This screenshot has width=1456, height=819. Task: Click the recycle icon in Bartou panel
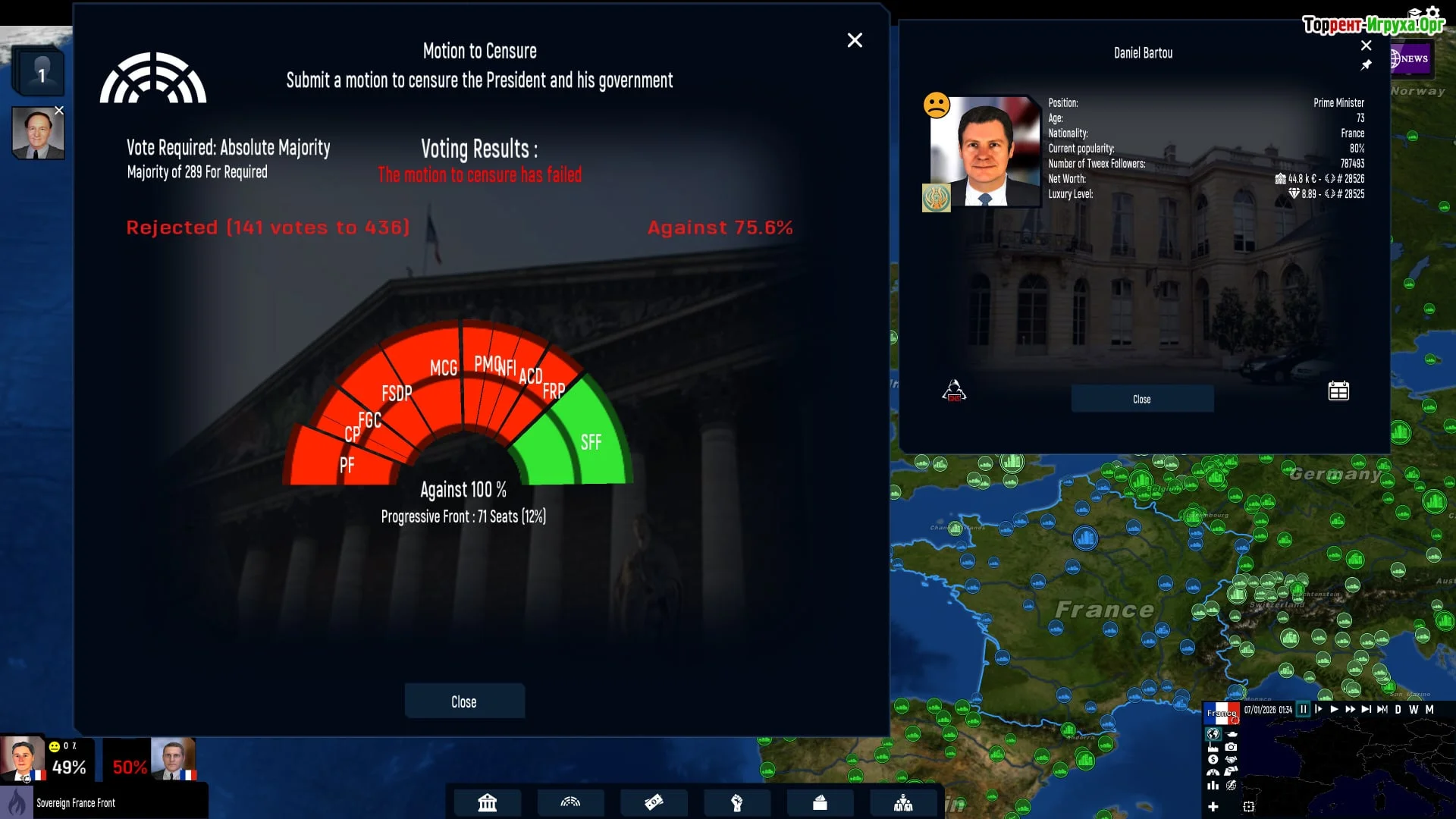(x=954, y=391)
